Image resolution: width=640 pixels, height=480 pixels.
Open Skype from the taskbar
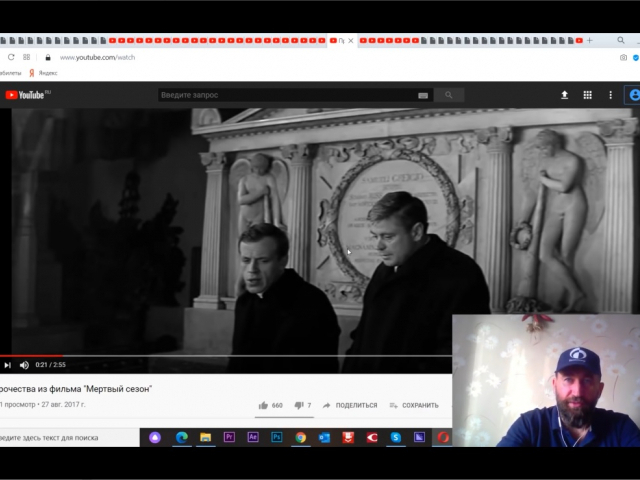point(396,438)
